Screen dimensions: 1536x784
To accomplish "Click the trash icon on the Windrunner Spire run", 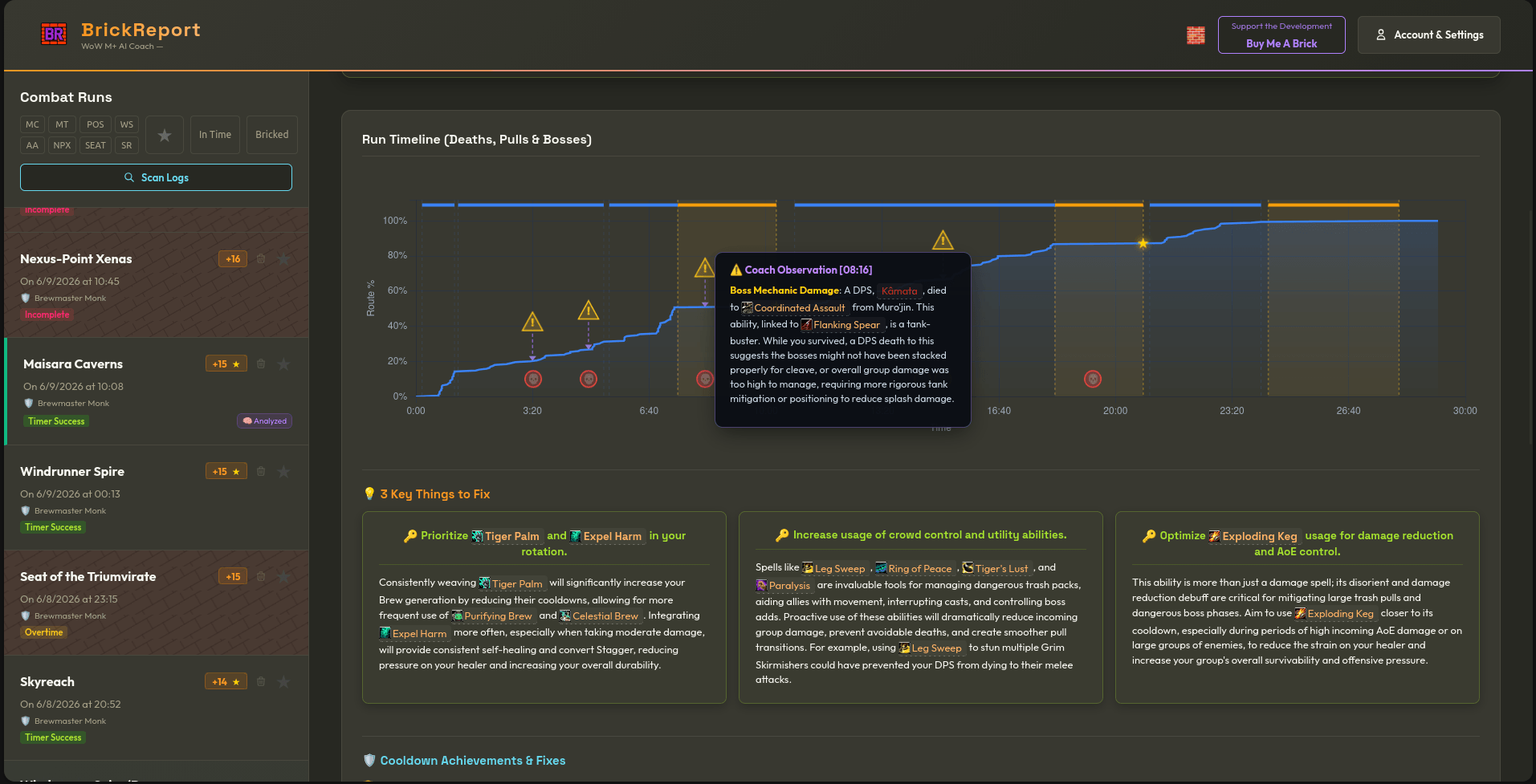I will point(261,471).
